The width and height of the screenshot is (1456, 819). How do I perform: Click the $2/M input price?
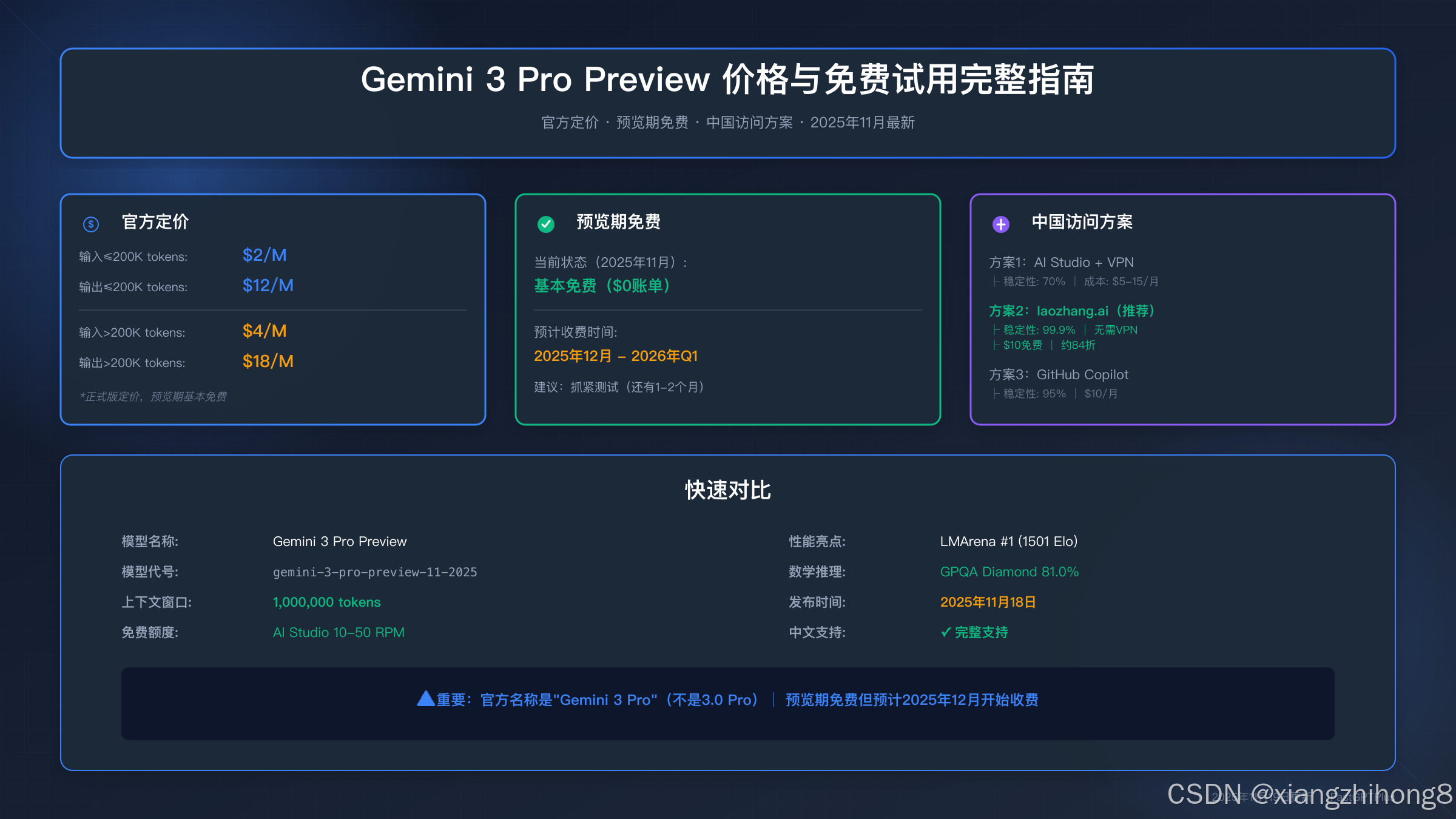[x=265, y=255]
